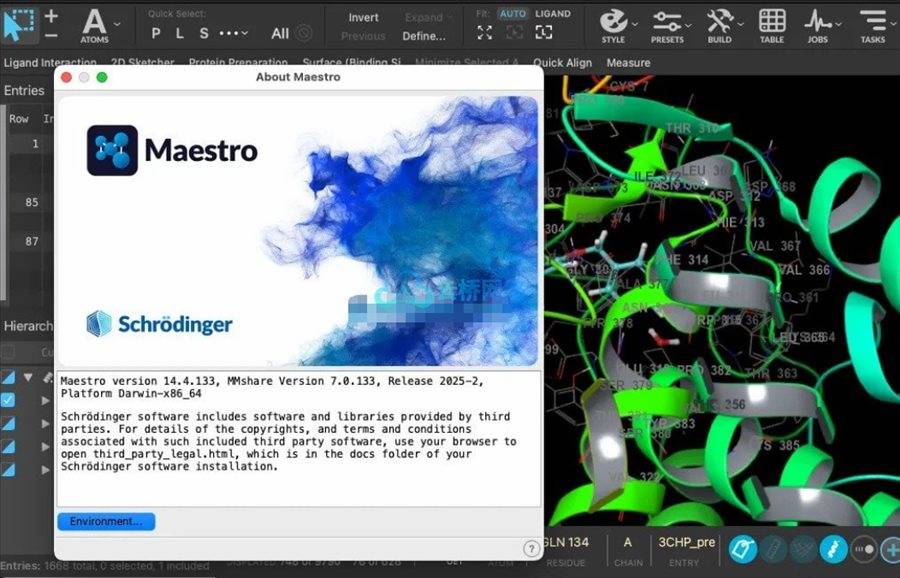This screenshot has width=900, height=578.
Task: Click the Environment... button
Action: [x=106, y=521]
